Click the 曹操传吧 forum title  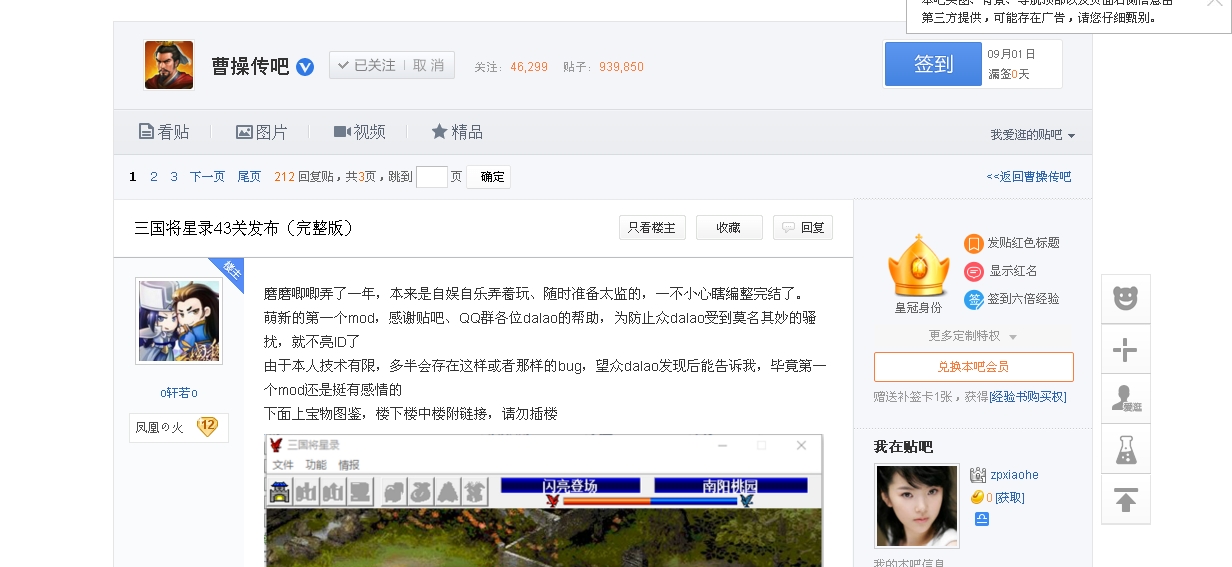click(250, 67)
